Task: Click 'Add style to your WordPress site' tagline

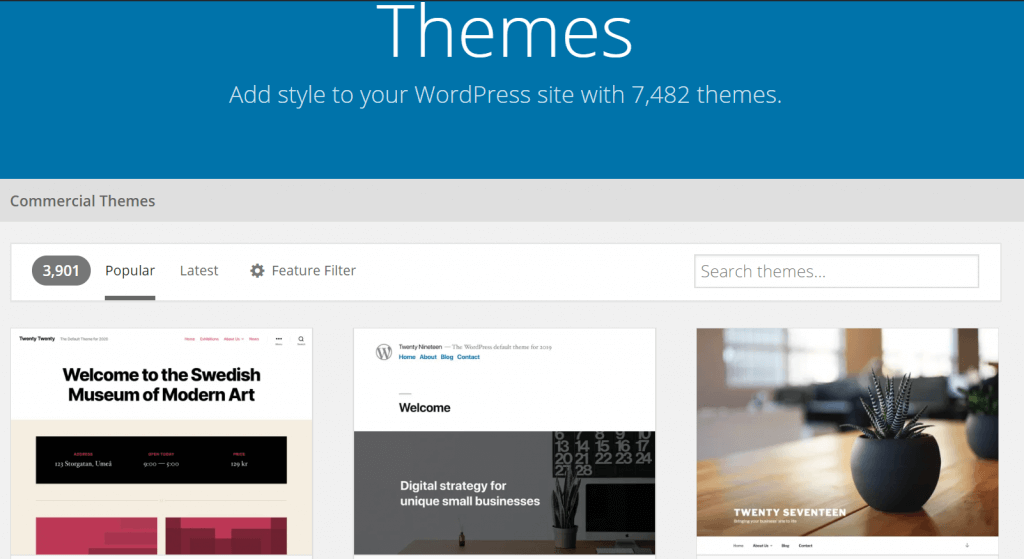Action: coord(505,95)
